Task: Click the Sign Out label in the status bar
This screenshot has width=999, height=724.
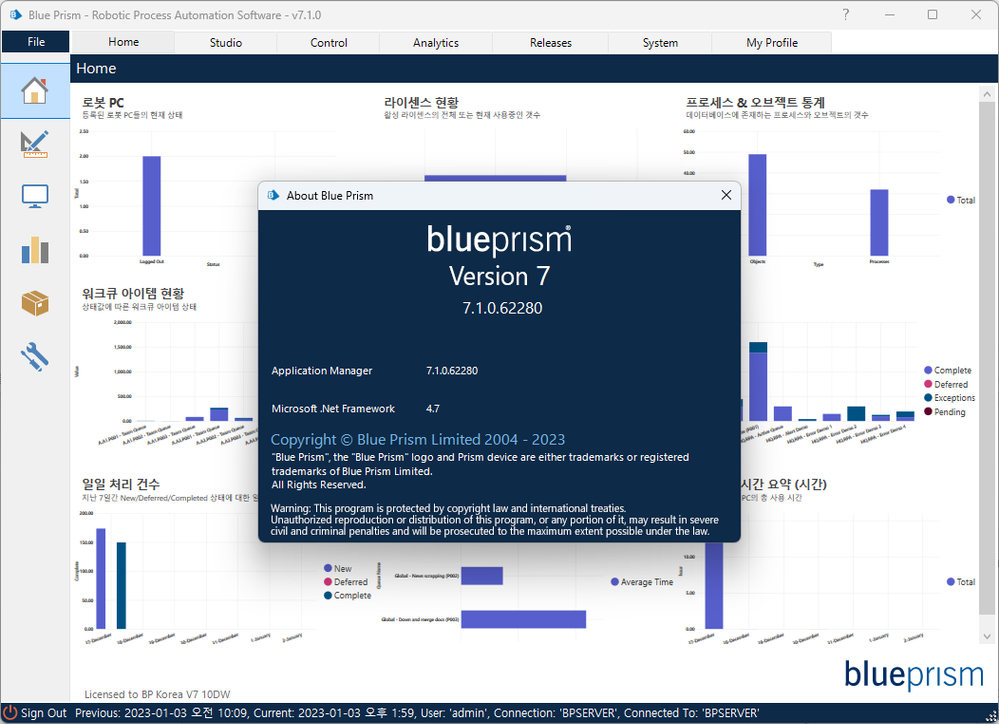Action: tap(43, 713)
